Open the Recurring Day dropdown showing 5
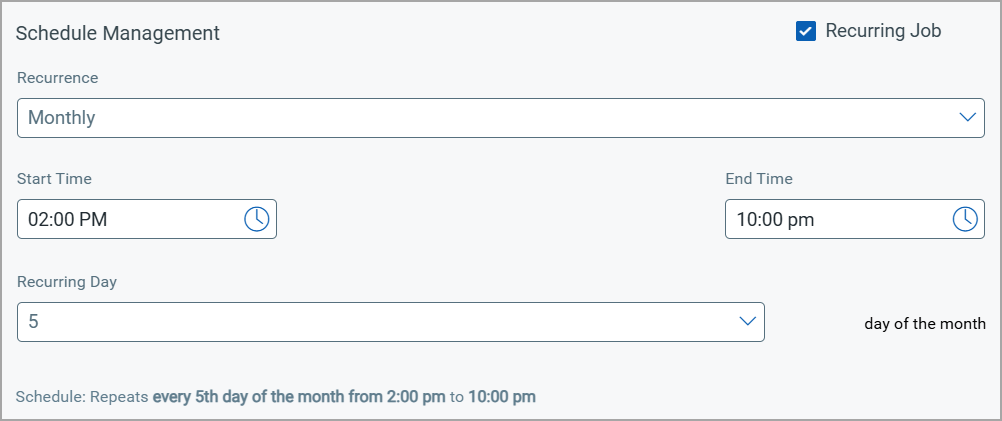The width and height of the screenshot is (1002, 421). (390, 322)
